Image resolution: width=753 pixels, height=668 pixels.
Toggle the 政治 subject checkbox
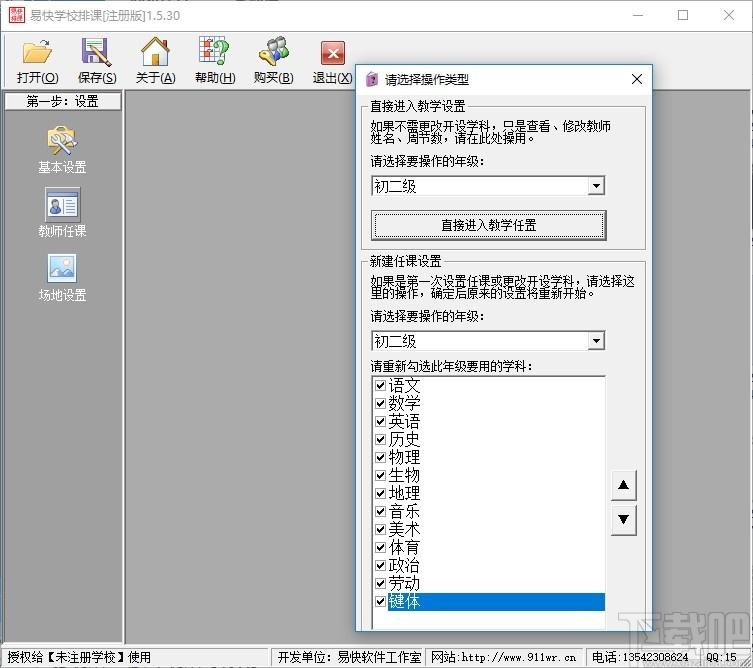380,566
